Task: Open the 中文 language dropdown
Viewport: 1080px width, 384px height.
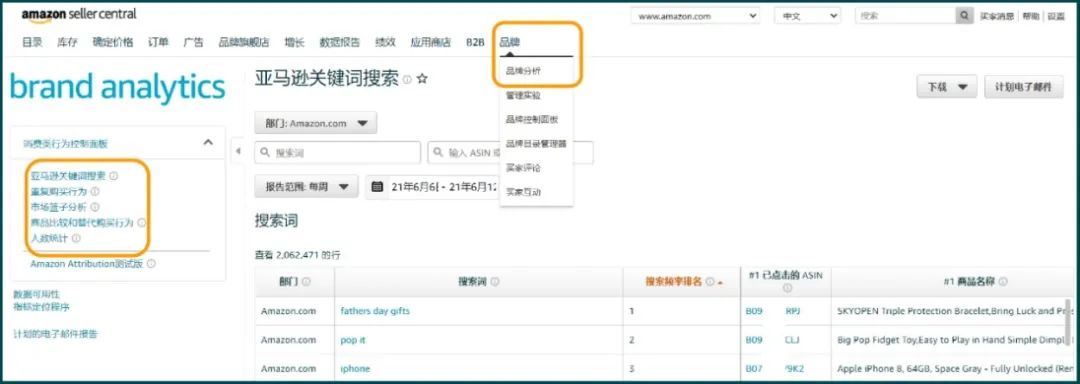Action: tap(807, 16)
